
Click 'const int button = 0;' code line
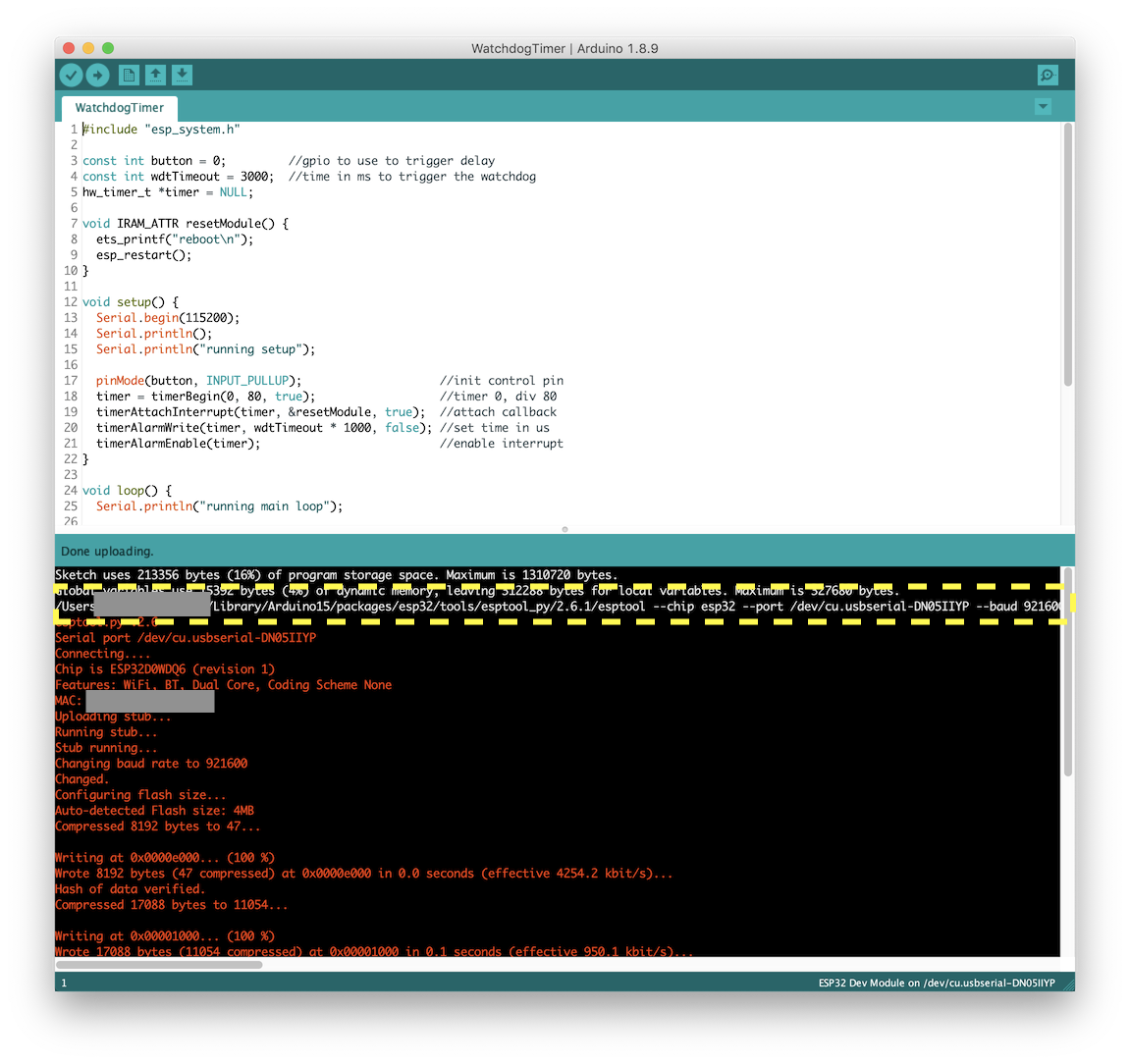pos(154,161)
